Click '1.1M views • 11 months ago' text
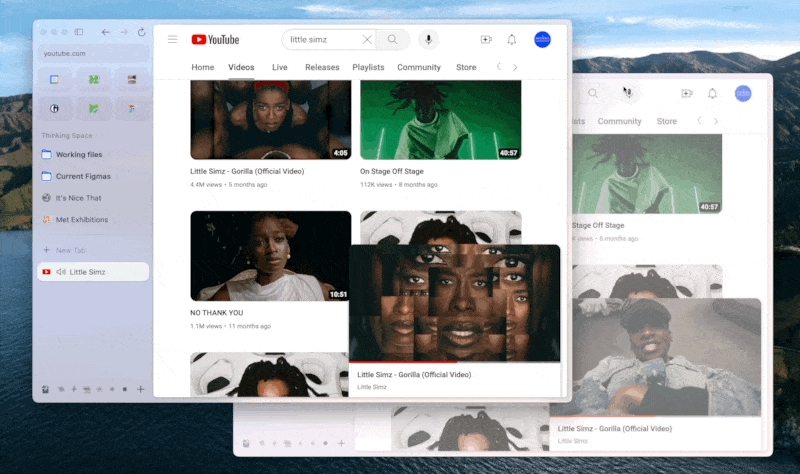This screenshot has width=800, height=474. tap(230, 326)
